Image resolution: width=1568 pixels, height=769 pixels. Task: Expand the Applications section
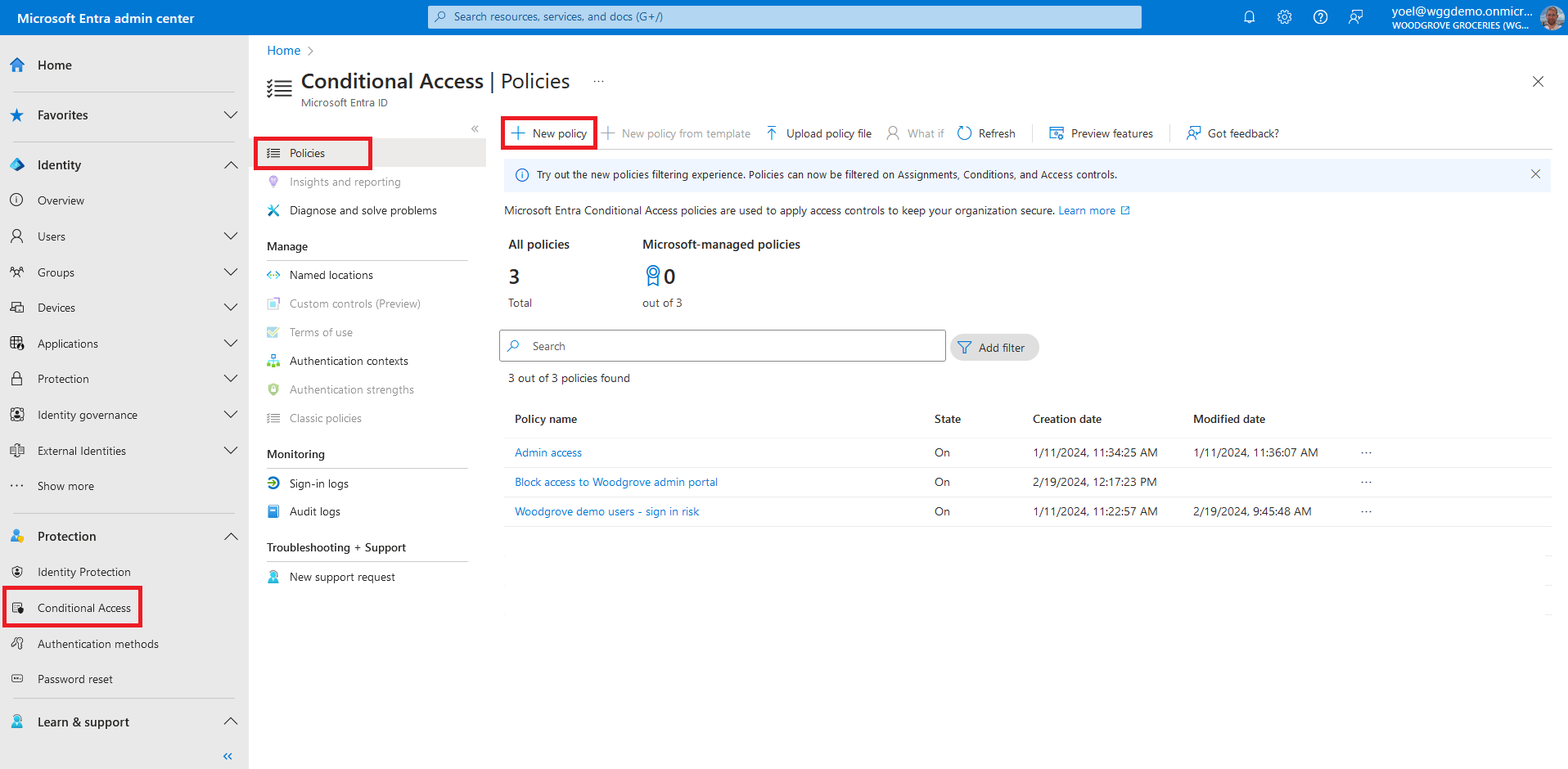coord(231,344)
